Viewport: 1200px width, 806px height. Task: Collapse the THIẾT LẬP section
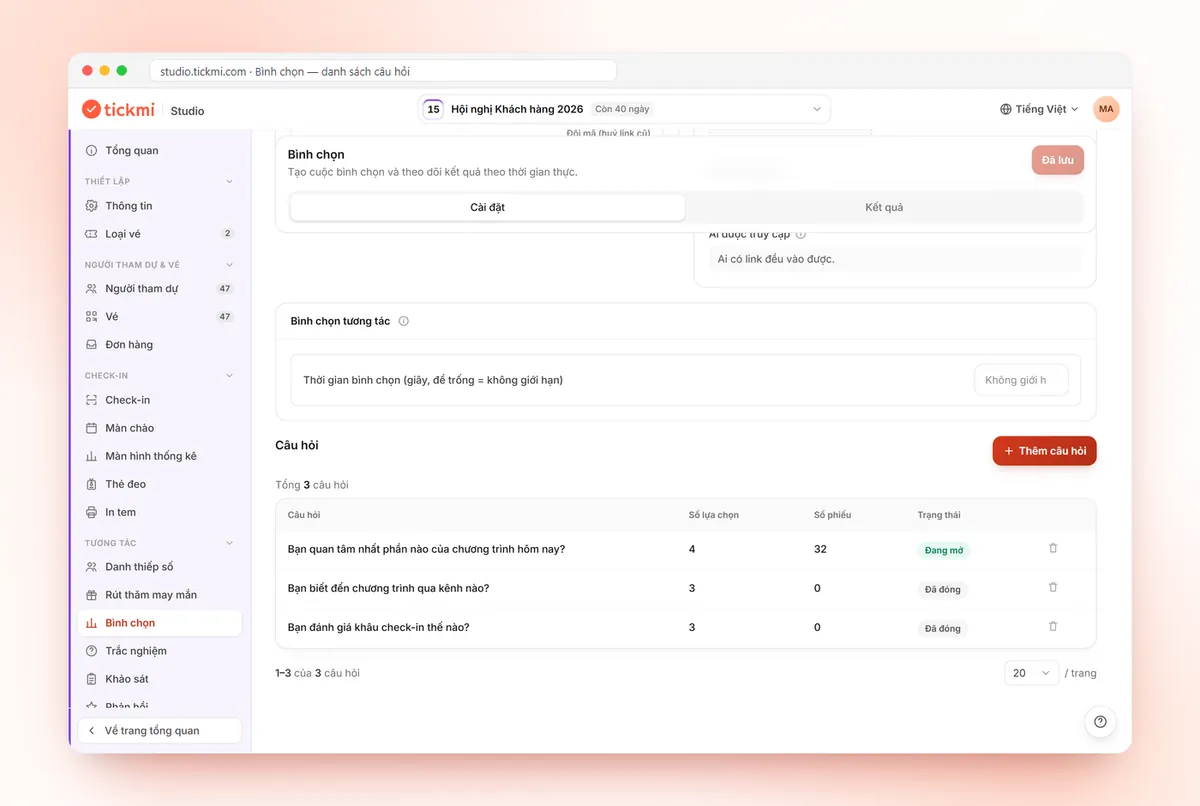pyautogui.click(x=229, y=181)
